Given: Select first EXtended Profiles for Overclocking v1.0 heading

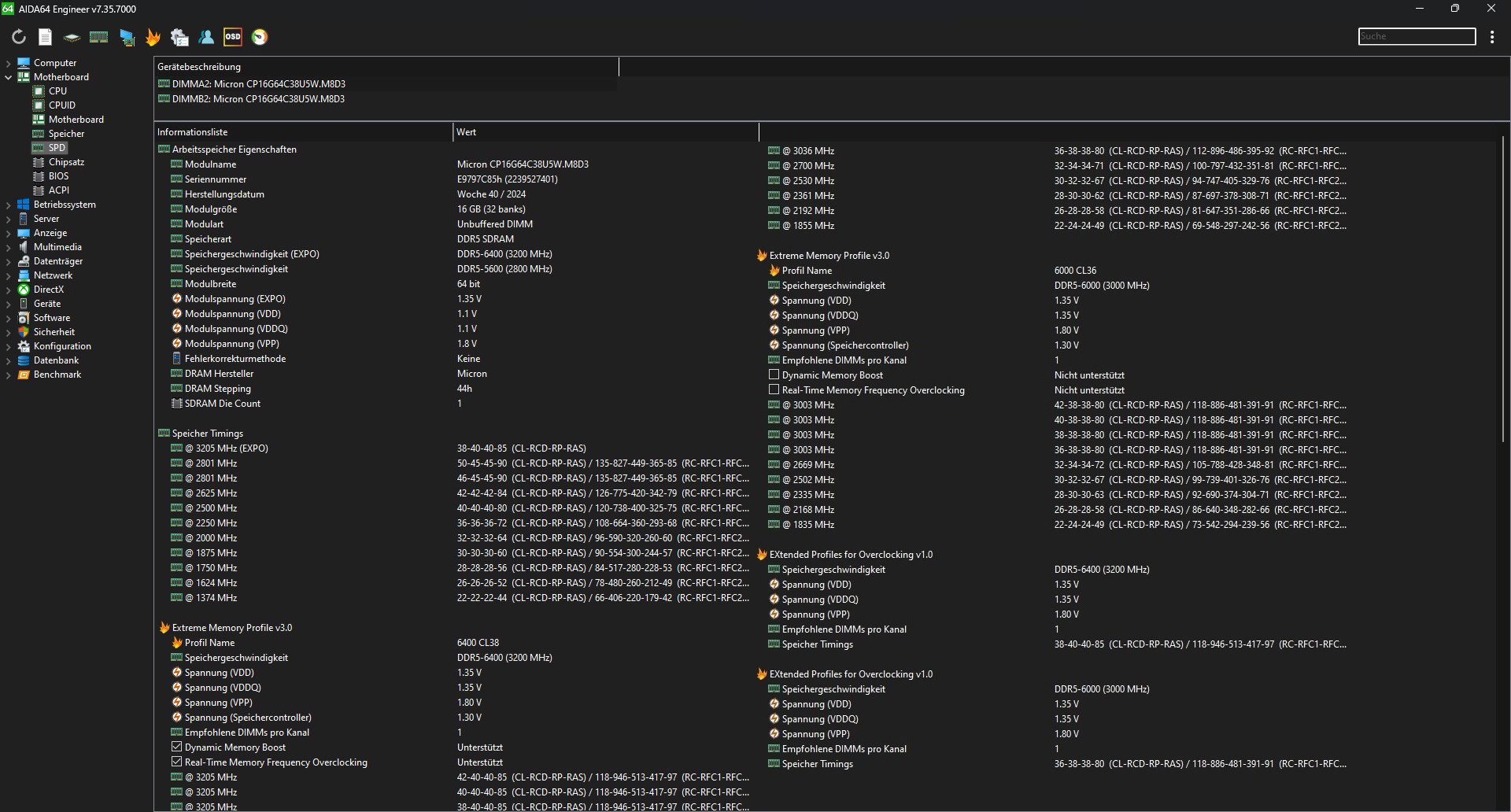Looking at the screenshot, I should pos(851,555).
